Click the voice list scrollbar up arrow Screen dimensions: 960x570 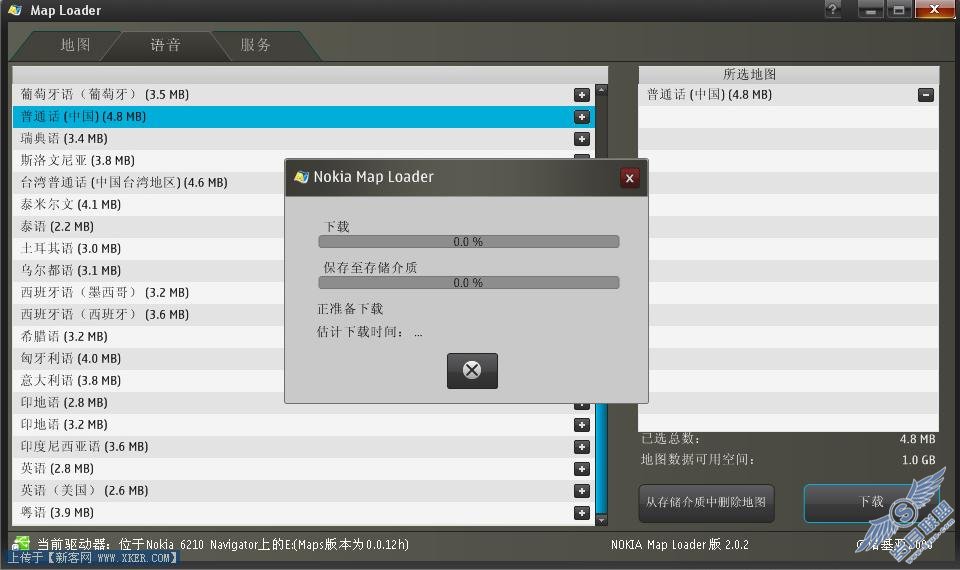point(601,90)
